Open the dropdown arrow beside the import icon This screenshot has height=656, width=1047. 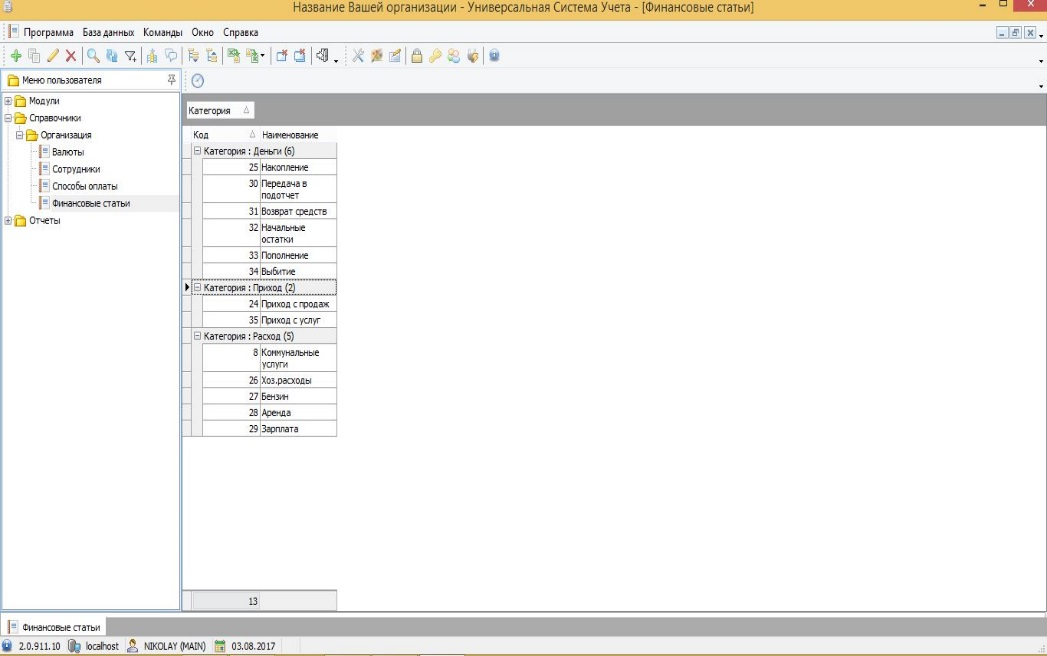coord(262,57)
